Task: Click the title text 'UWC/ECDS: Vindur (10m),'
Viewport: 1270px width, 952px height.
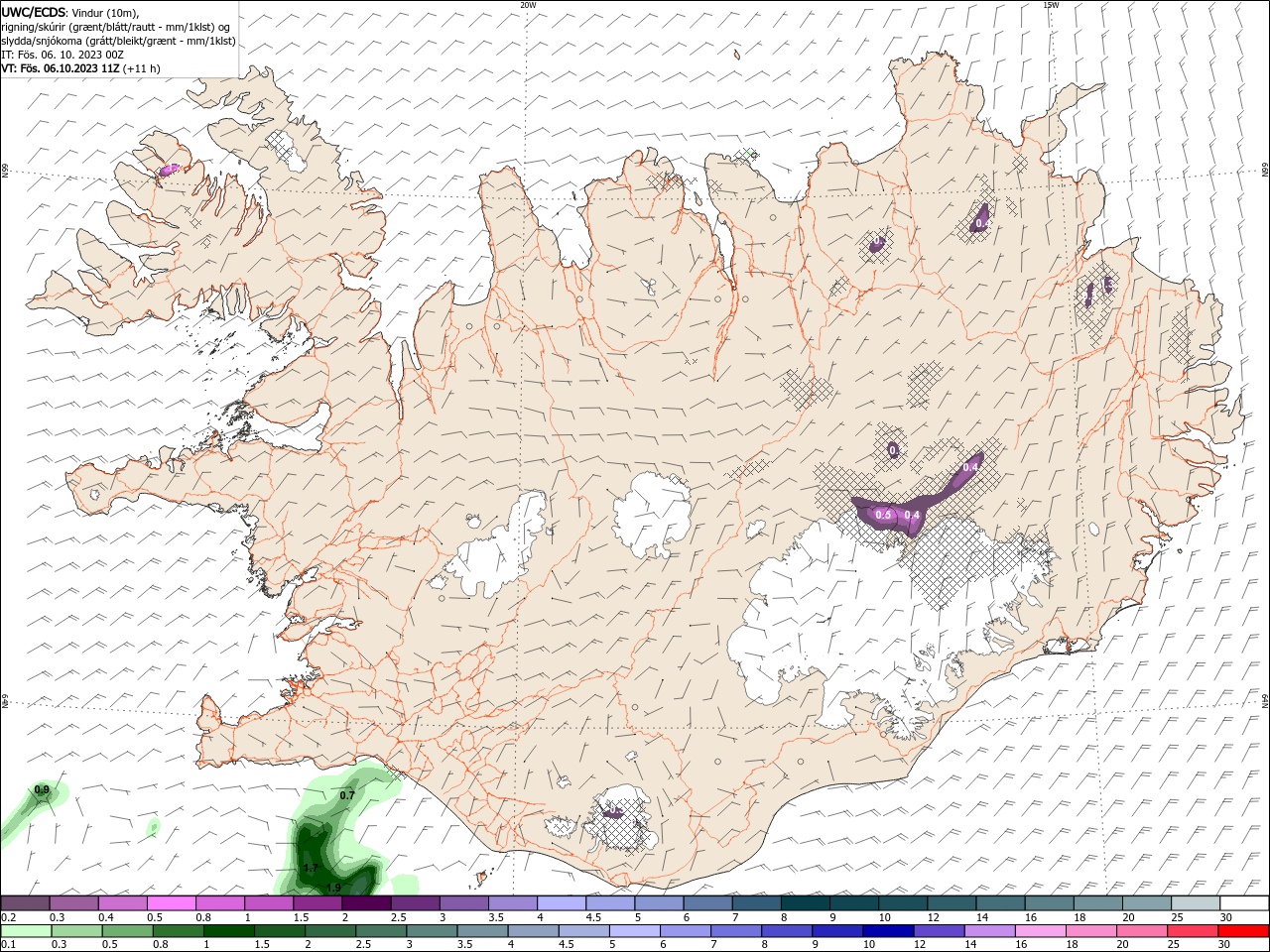Action: pyautogui.click(x=69, y=12)
